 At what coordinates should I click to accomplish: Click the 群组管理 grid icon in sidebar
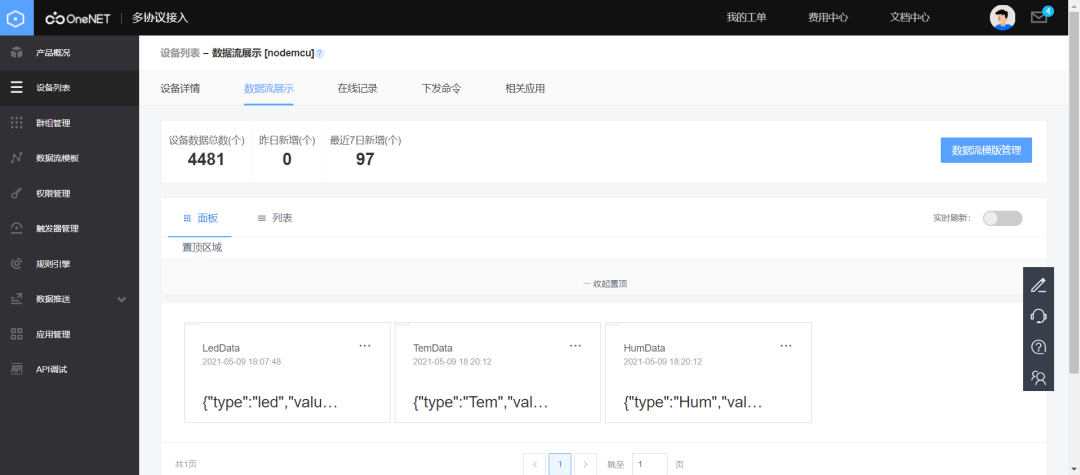tap(17, 123)
